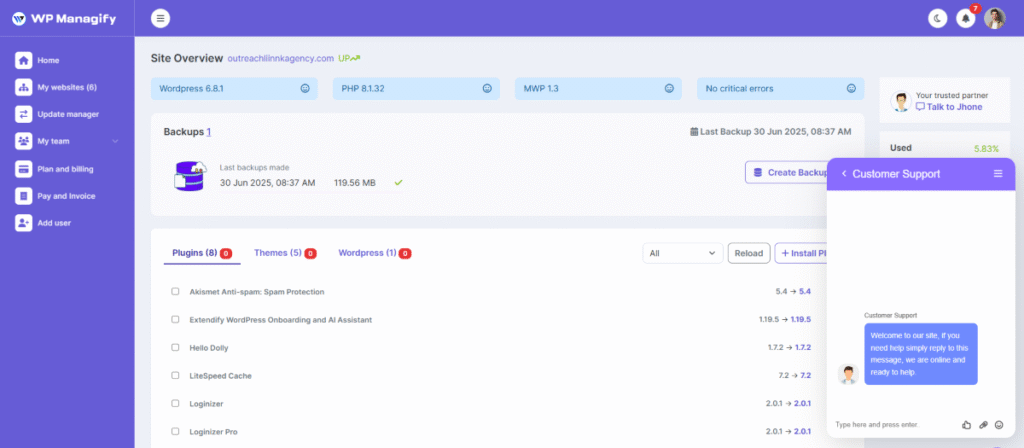The image size is (1024, 448).
Task: Click the Talk to Jhone link
Action: click(948, 107)
